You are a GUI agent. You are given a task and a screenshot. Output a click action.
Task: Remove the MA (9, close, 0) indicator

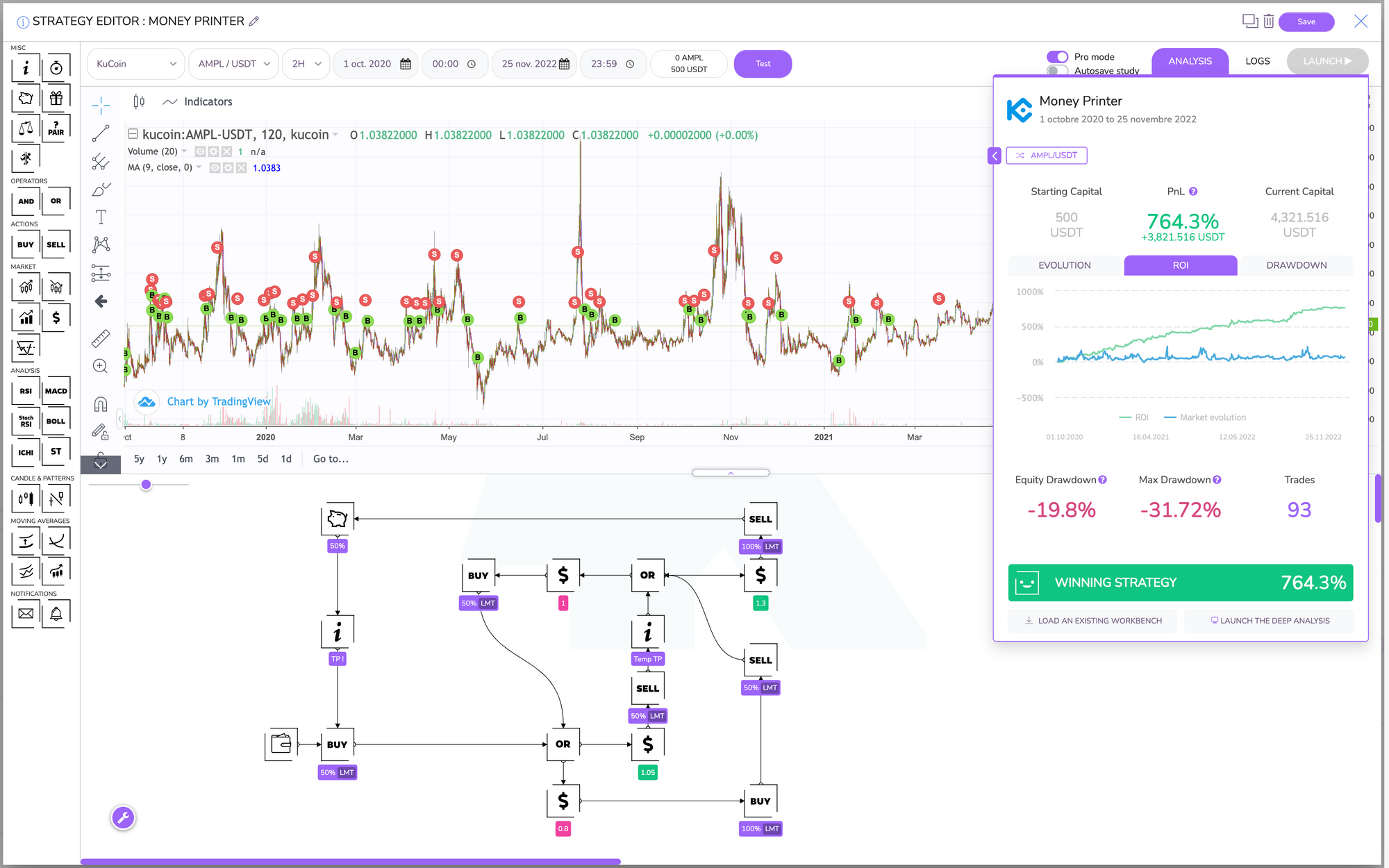coord(241,167)
